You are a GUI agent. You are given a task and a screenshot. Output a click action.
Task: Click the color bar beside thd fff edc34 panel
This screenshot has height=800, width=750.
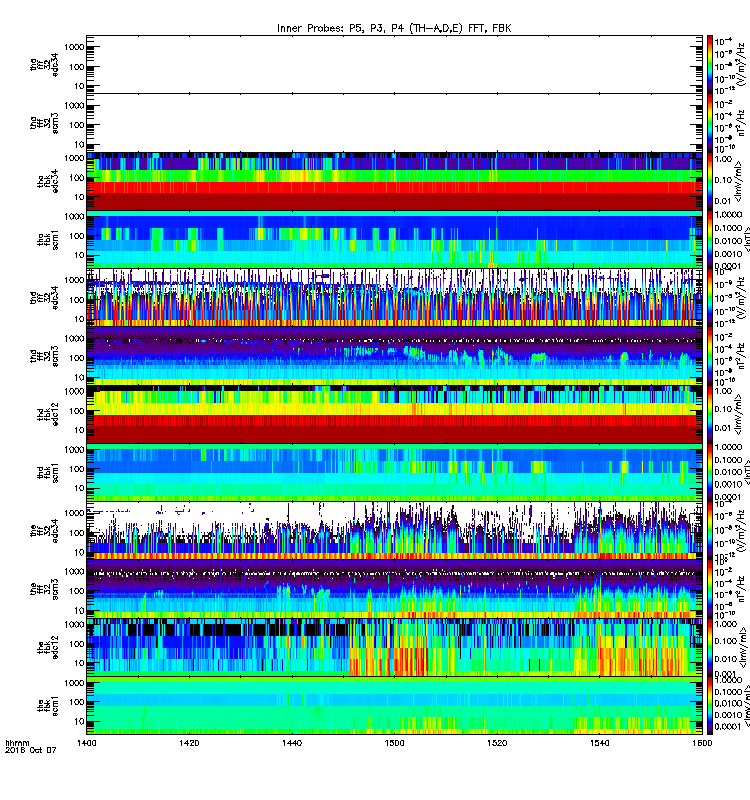(710, 297)
